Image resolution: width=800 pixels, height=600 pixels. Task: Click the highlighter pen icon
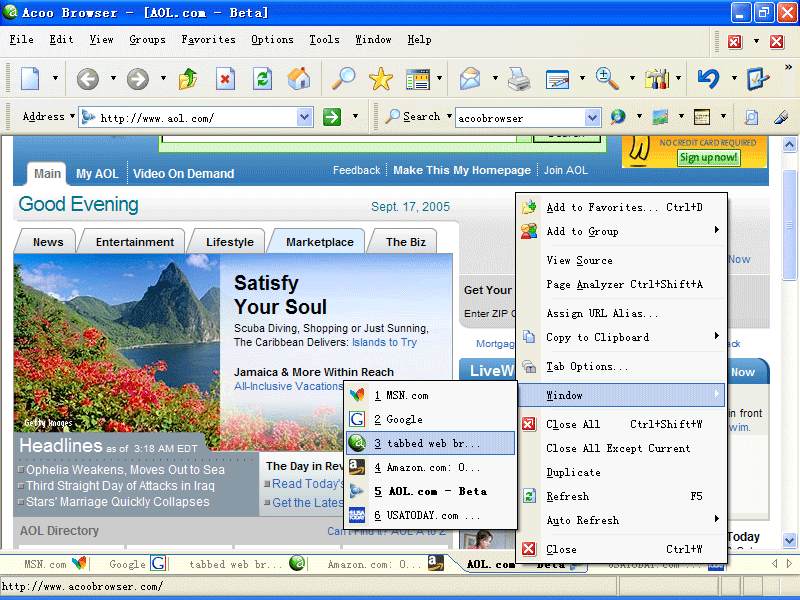point(781,117)
